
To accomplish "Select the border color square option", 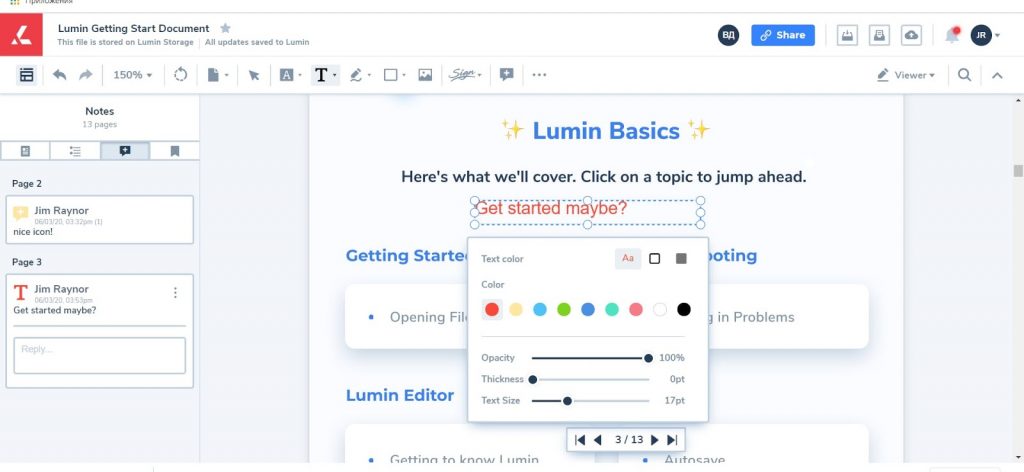I will click(x=654, y=259).
